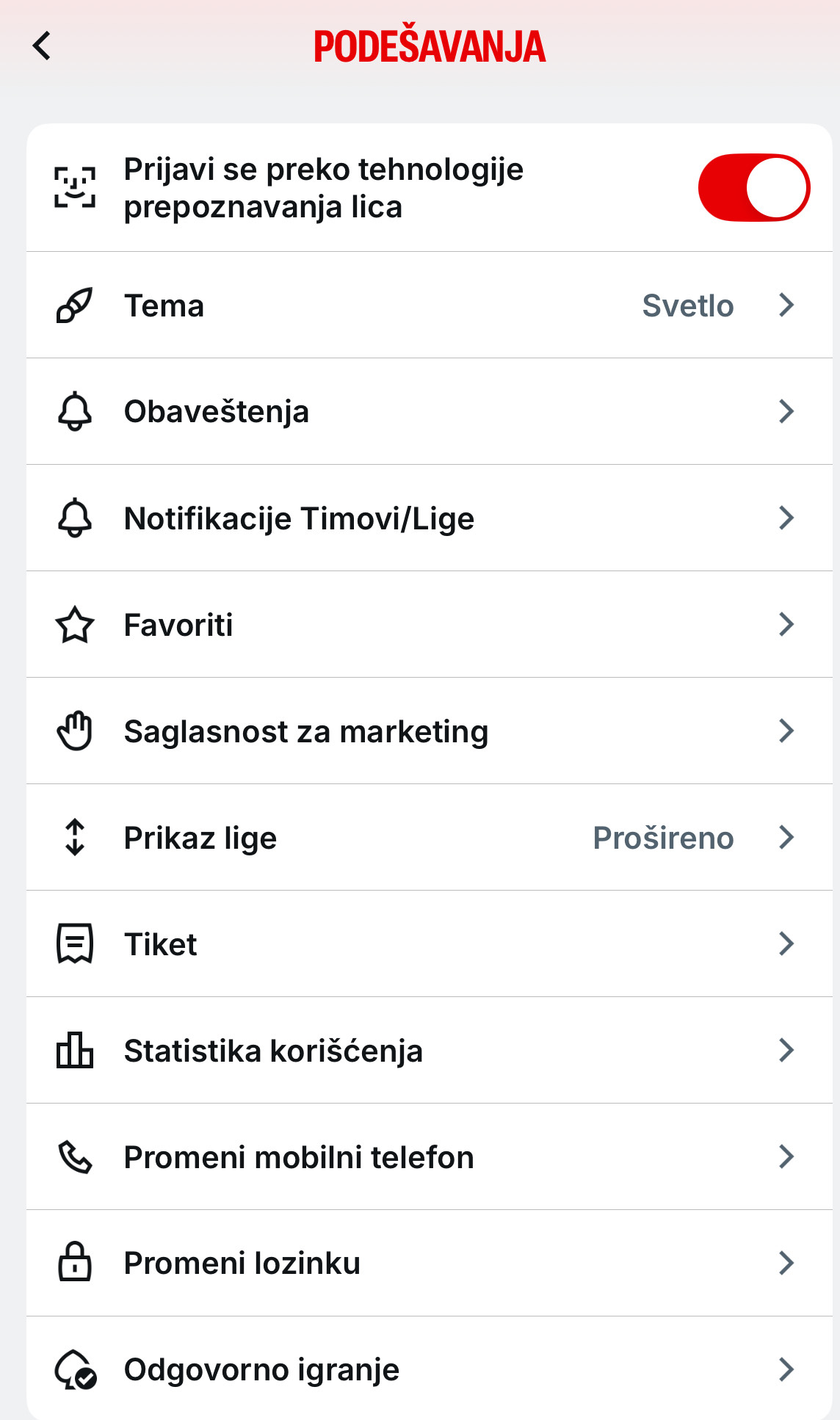The image size is (840, 1420).
Task: Click the paintbrush icon beside Tema
Action: click(x=75, y=305)
